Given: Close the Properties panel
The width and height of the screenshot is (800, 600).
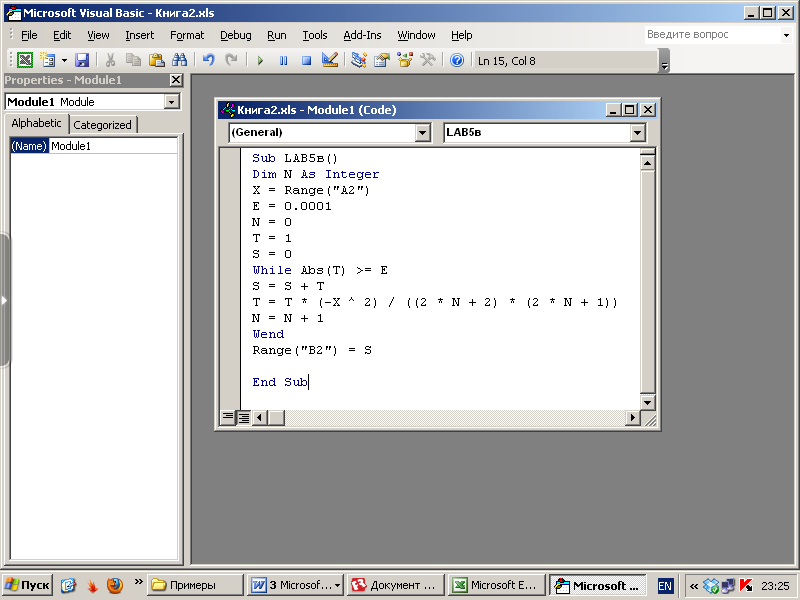Looking at the screenshot, I should point(176,80).
